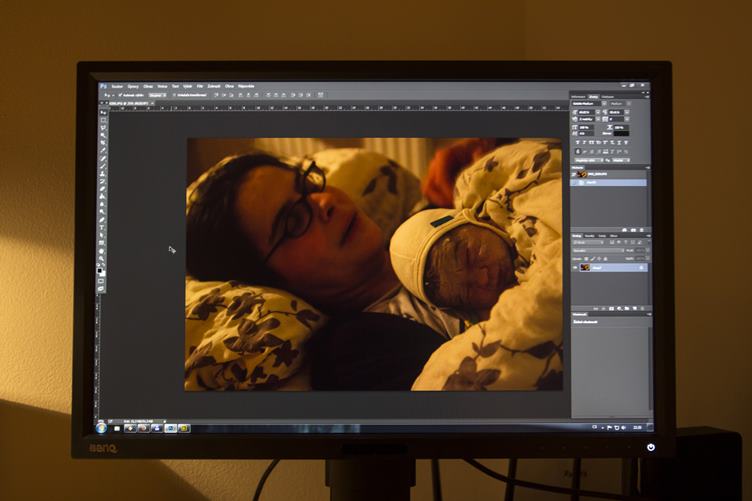752x501 pixels.
Task: Select the Healing Brush tool
Action: (x=103, y=158)
